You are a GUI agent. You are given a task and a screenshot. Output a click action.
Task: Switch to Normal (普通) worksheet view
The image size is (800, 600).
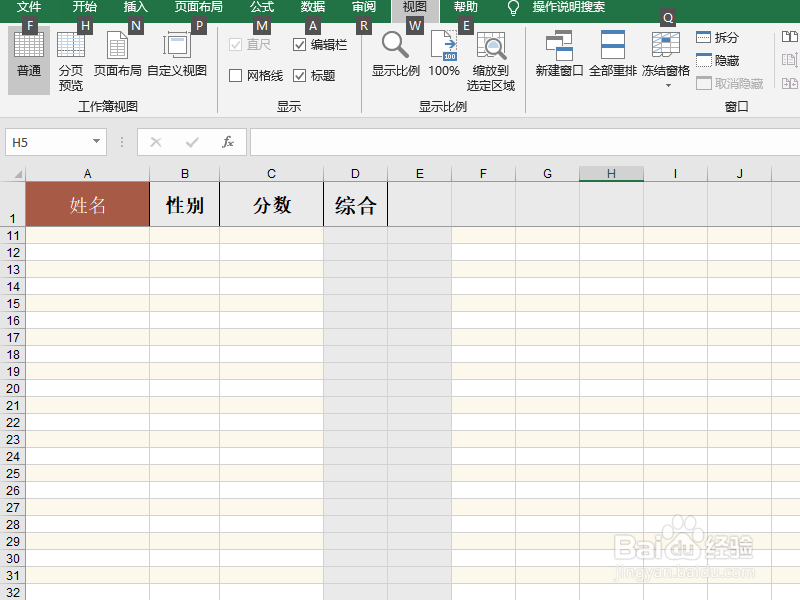pyautogui.click(x=27, y=55)
